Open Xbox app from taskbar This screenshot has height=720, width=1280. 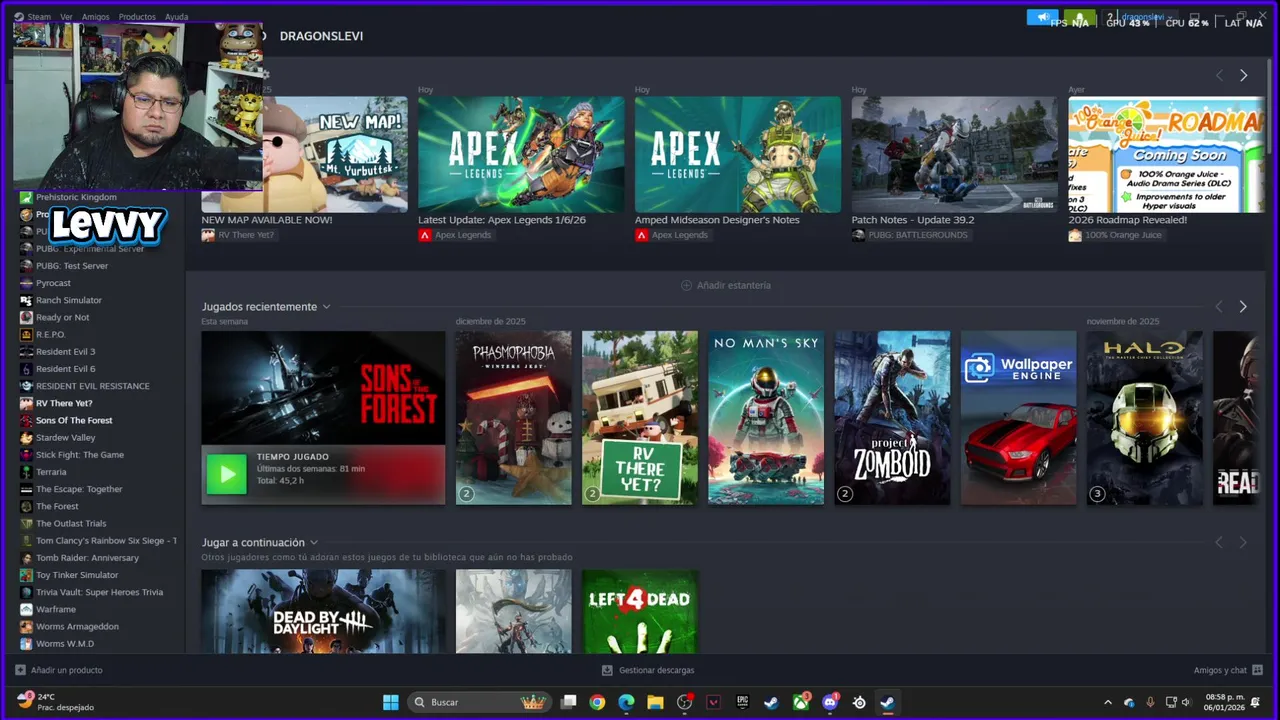point(801,702)
